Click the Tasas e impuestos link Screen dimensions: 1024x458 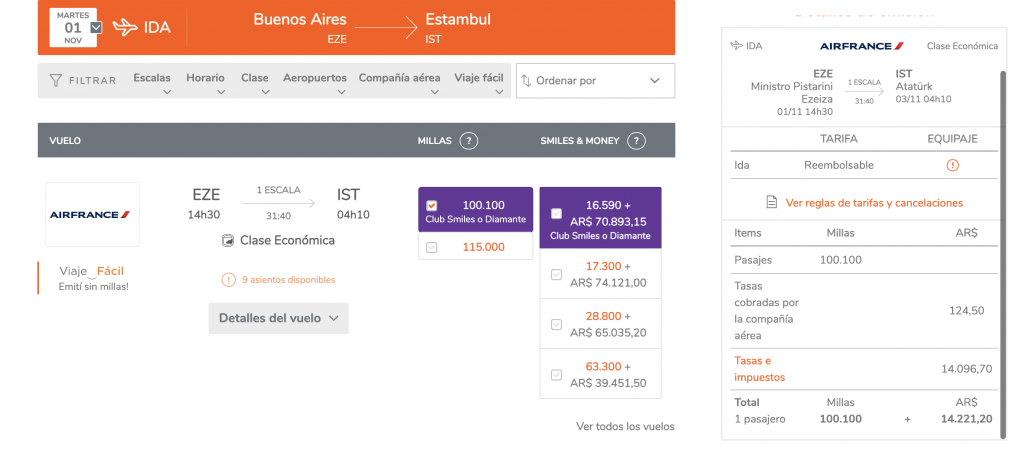(760, 369)
